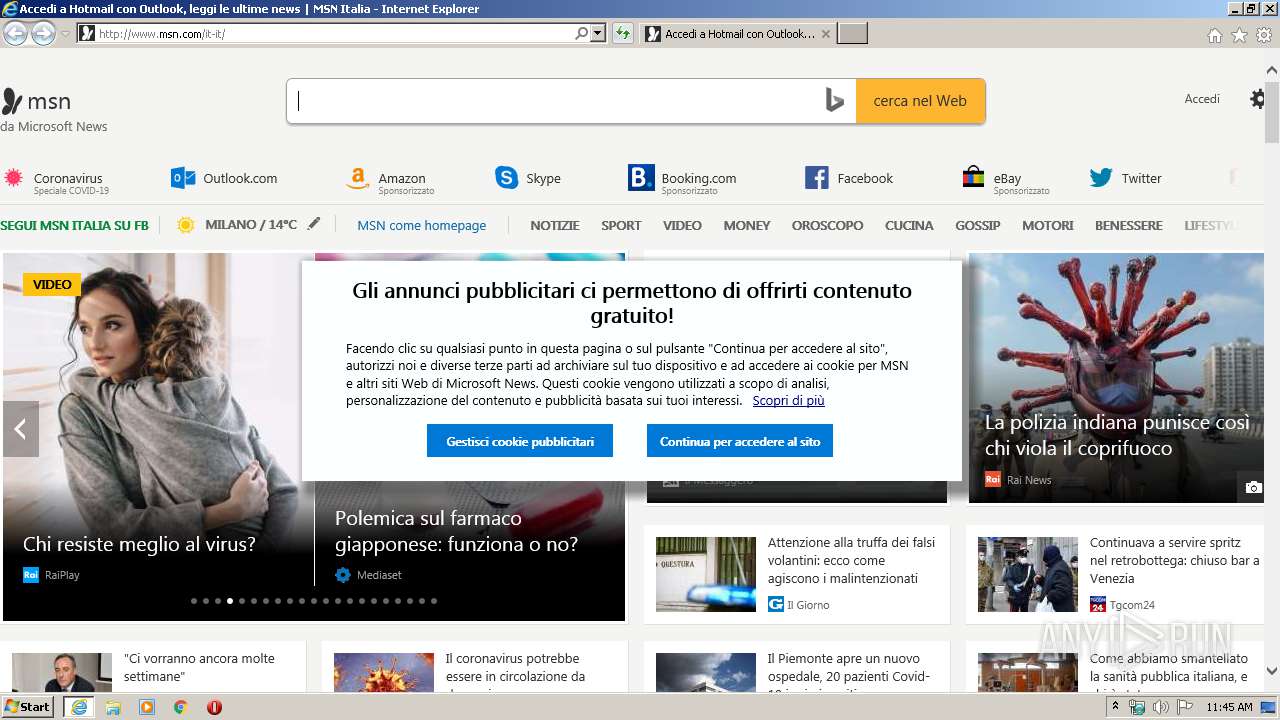Open Polemica sul farmaco giapponese story
Screen dimensions: 1280x720
coord(456,531)
